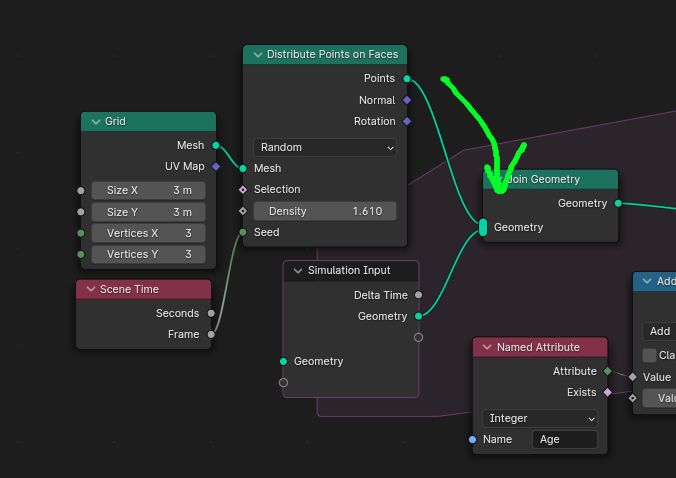Image resolution: width=676 pixels, height=478 pixels.
Task: Open the Integer data type dropdown
Action: pos(540,419)
